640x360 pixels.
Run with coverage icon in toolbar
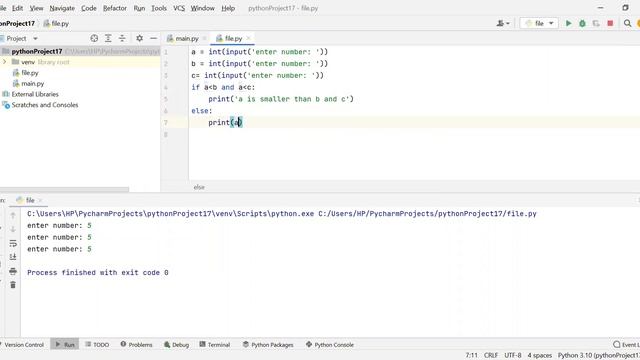click(596, 24)
